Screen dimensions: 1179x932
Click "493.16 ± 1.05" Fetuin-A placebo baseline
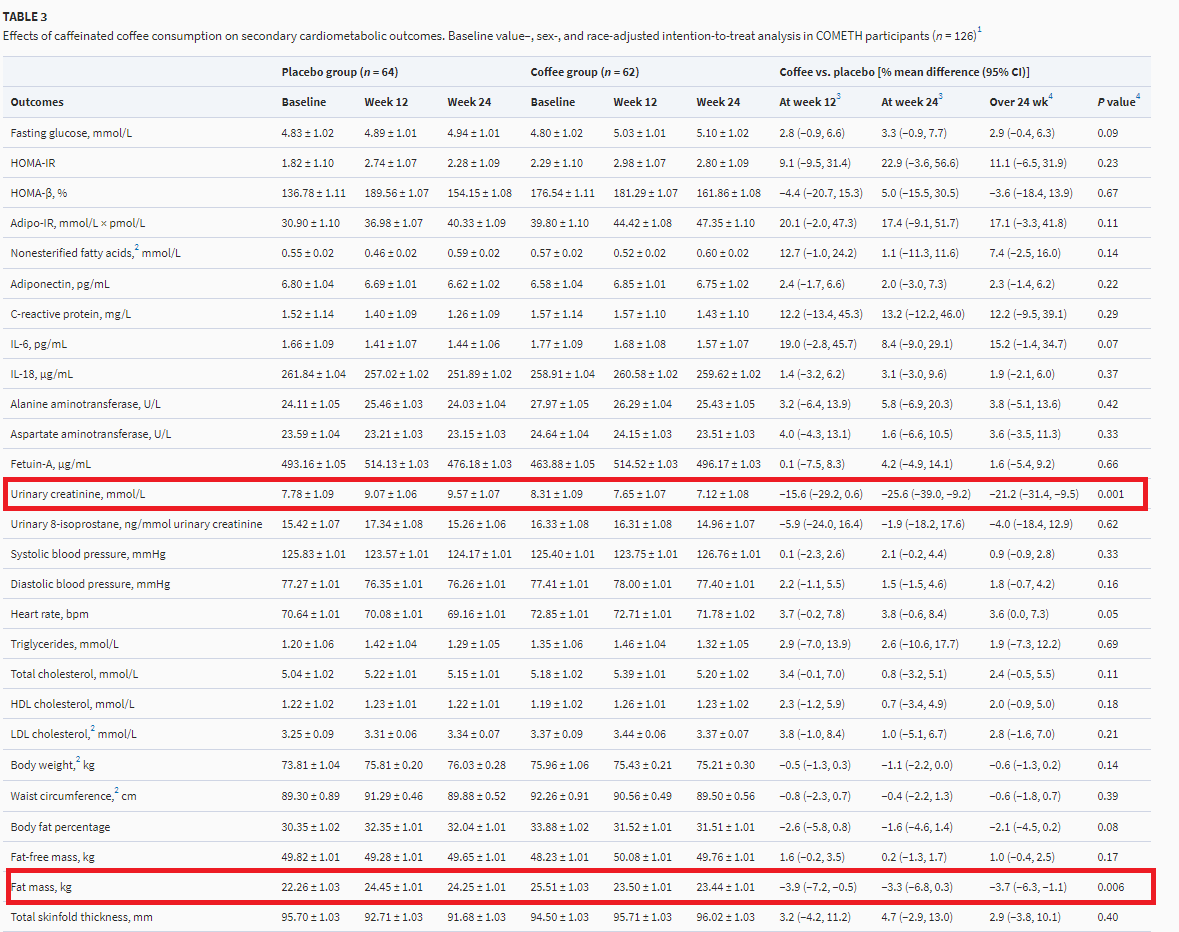(314, 464)
